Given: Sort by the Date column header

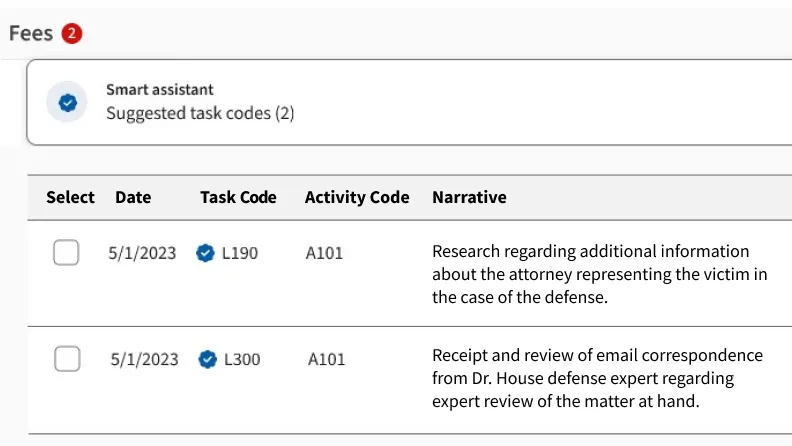Looking at the screenshot, I should tap(133, 197).
